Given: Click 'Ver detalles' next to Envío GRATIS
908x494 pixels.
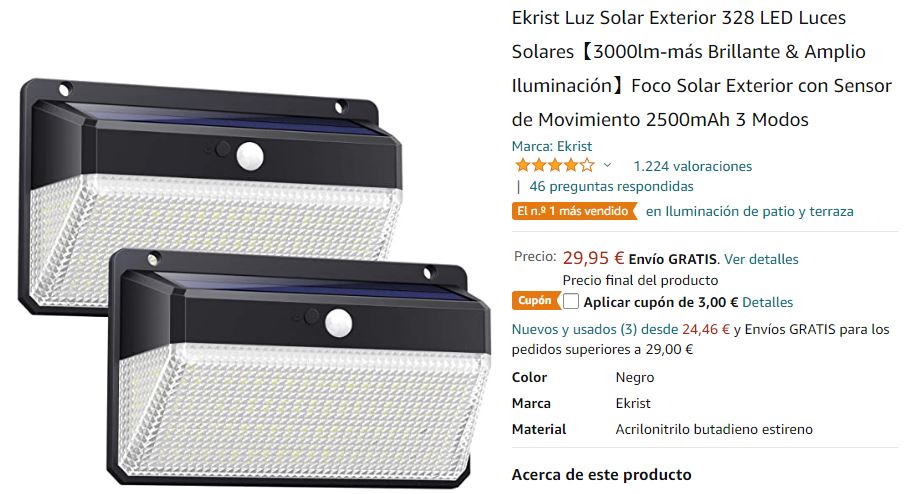Looking at the screenshot, I should [761, 259].
